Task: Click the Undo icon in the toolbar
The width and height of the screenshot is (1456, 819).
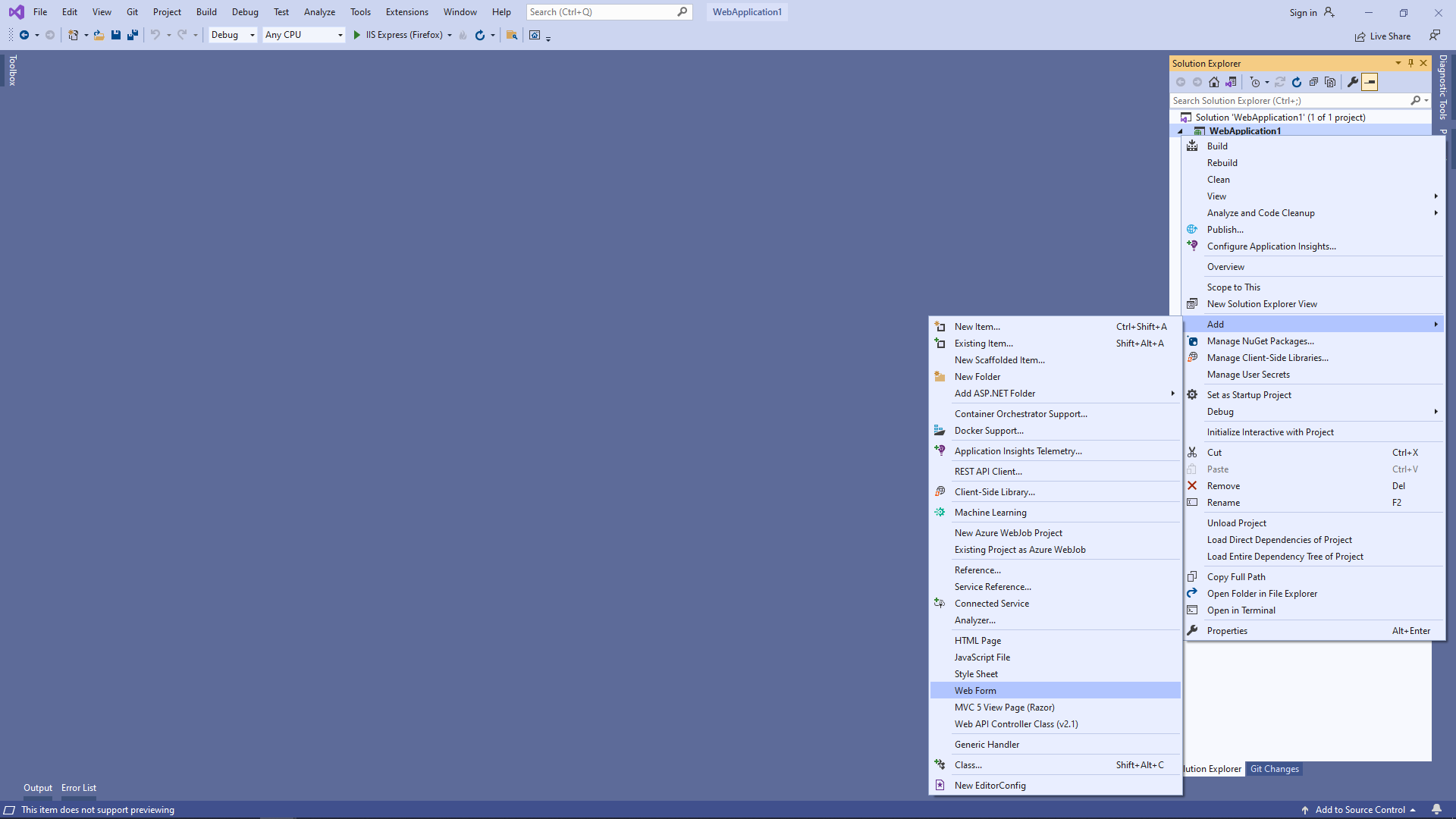Action: point(155,35)
